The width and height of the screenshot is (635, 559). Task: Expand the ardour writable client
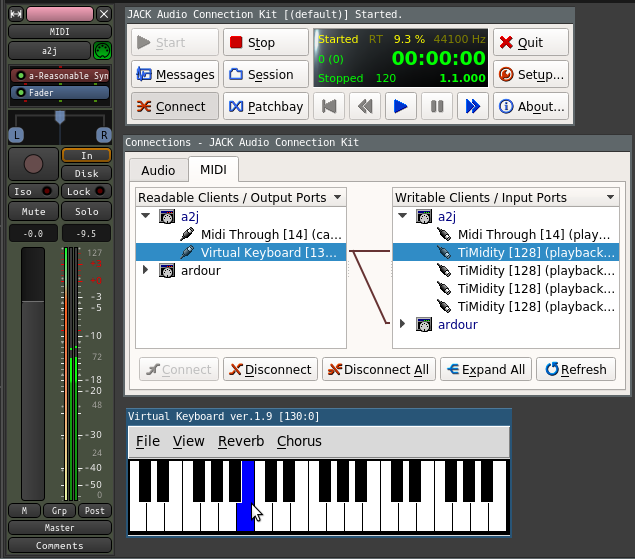tap(402, 324)
